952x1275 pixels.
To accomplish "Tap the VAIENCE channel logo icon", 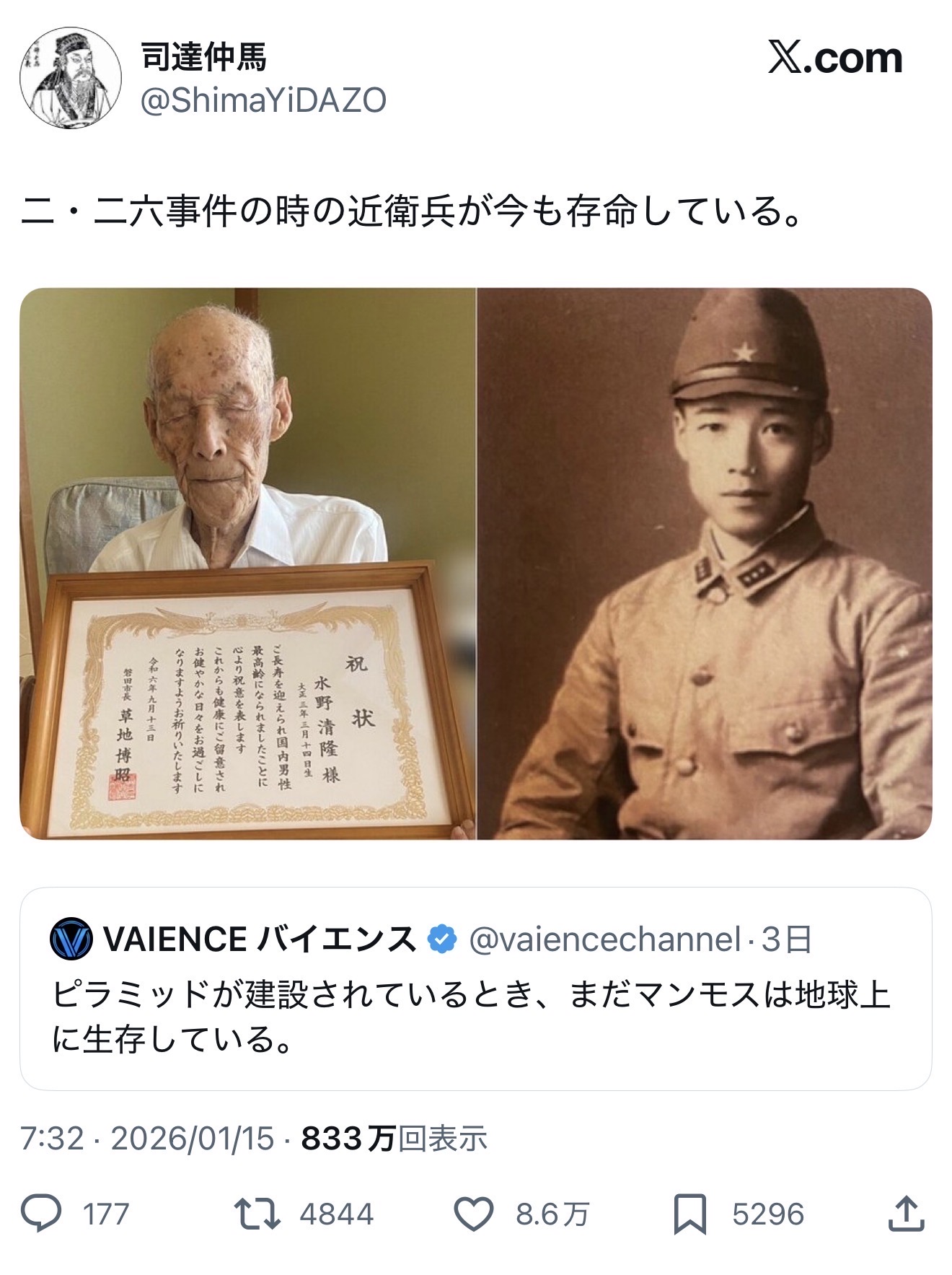I will (71, 939).
